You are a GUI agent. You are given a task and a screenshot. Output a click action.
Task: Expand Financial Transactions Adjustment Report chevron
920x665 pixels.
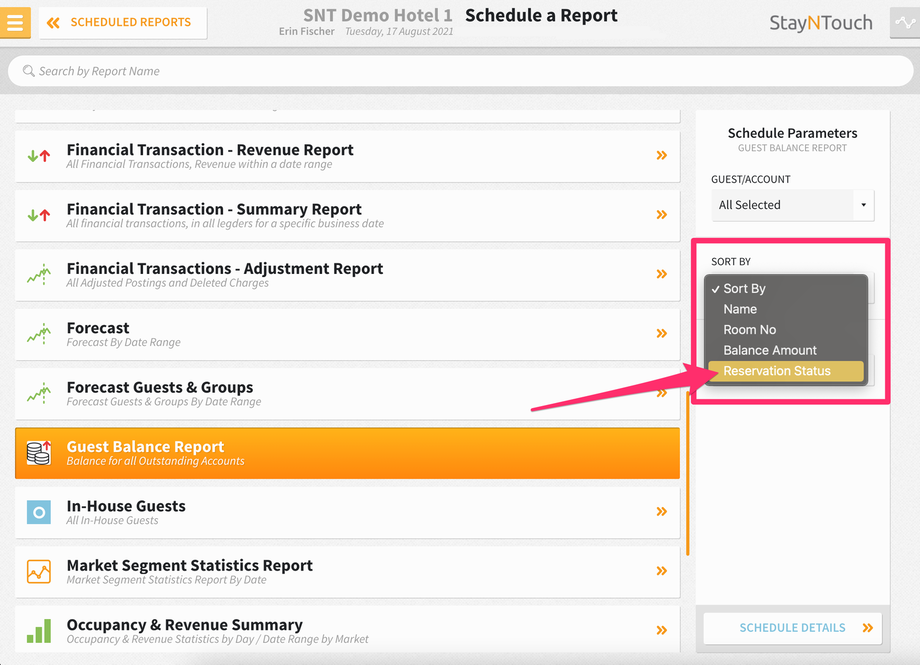tap(662, 274)
